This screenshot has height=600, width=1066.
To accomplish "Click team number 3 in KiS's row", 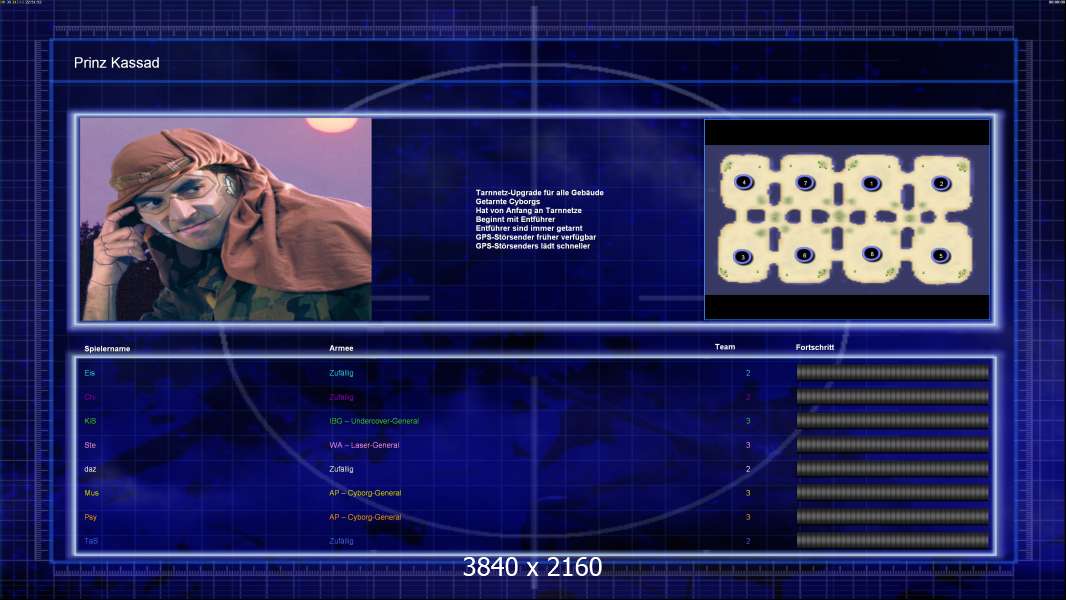I will pos(748,421).
